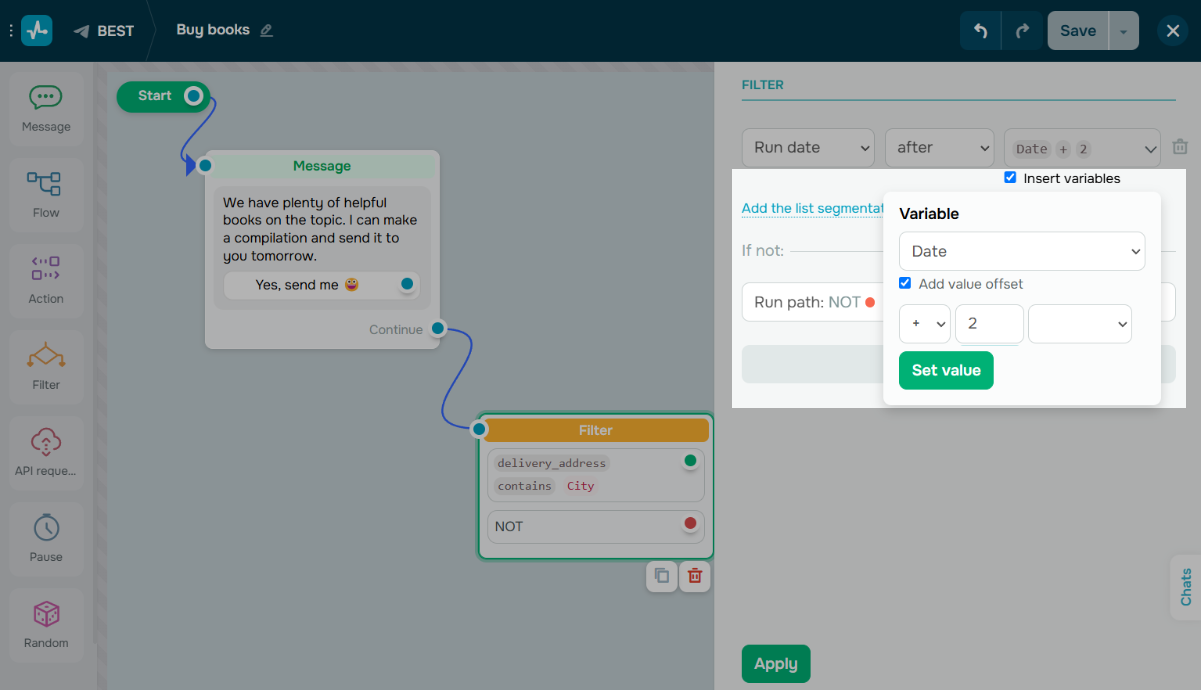Viewport: 1201px width, 690px height.
Task: Select the Pause block icon
Action: click(46, 538)
